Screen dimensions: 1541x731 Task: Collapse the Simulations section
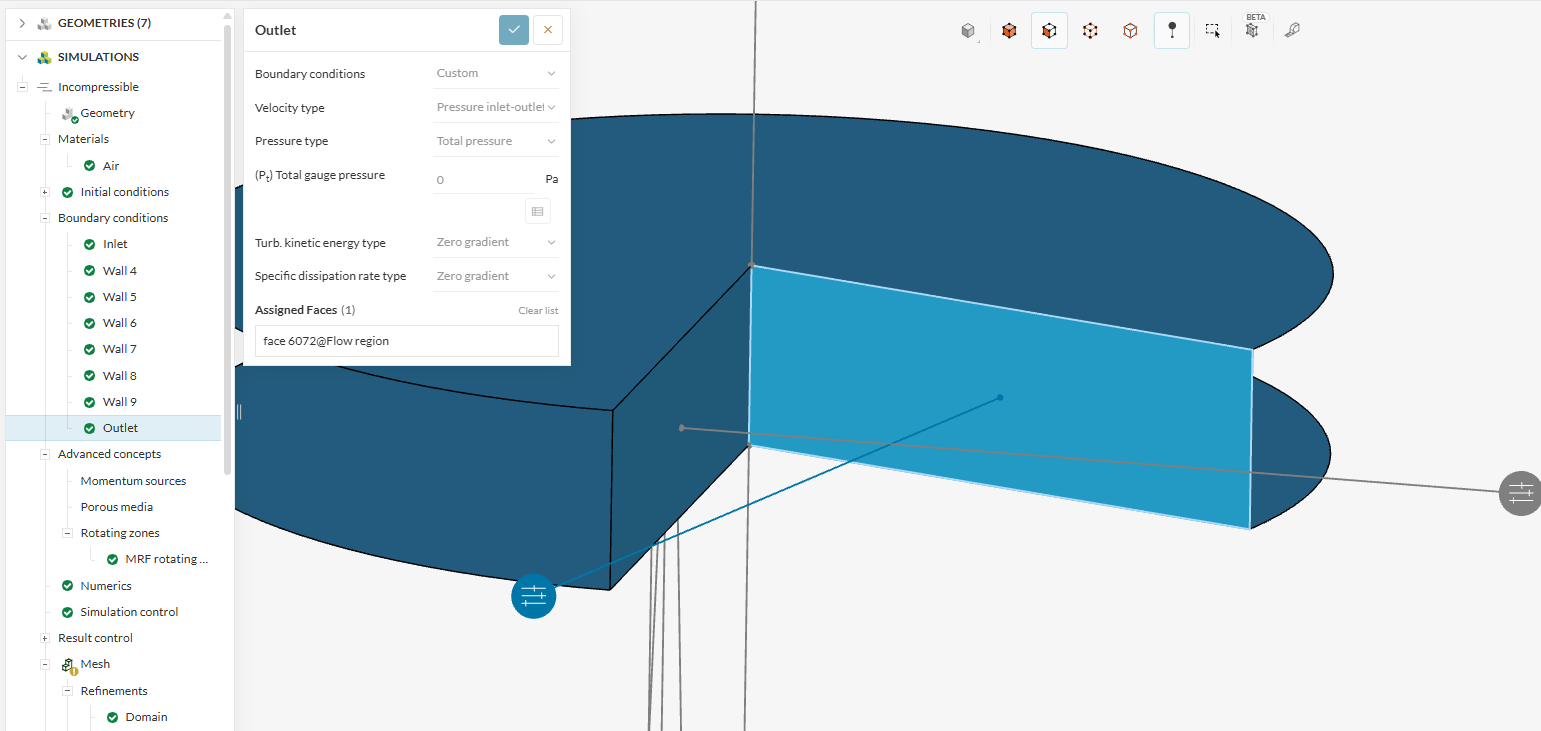point(22,57)
